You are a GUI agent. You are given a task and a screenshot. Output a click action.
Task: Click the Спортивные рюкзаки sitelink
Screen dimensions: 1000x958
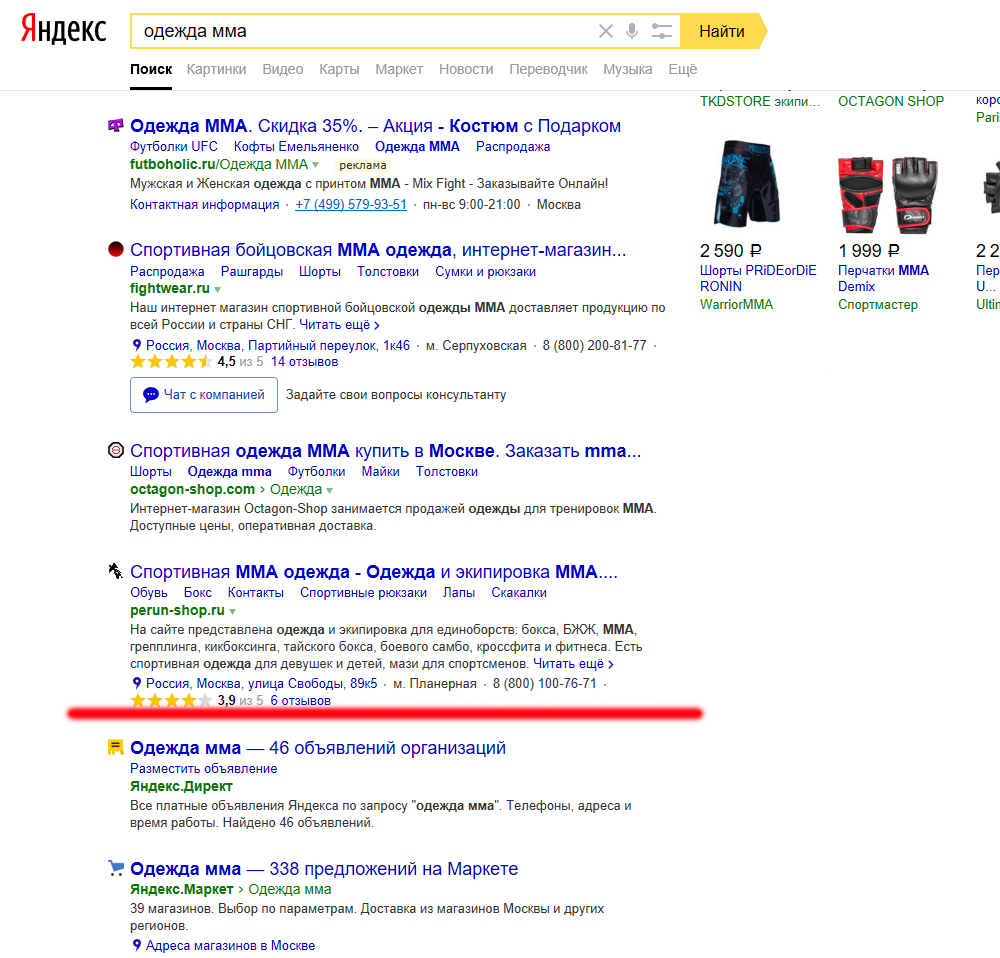click(x=364, y=593)
